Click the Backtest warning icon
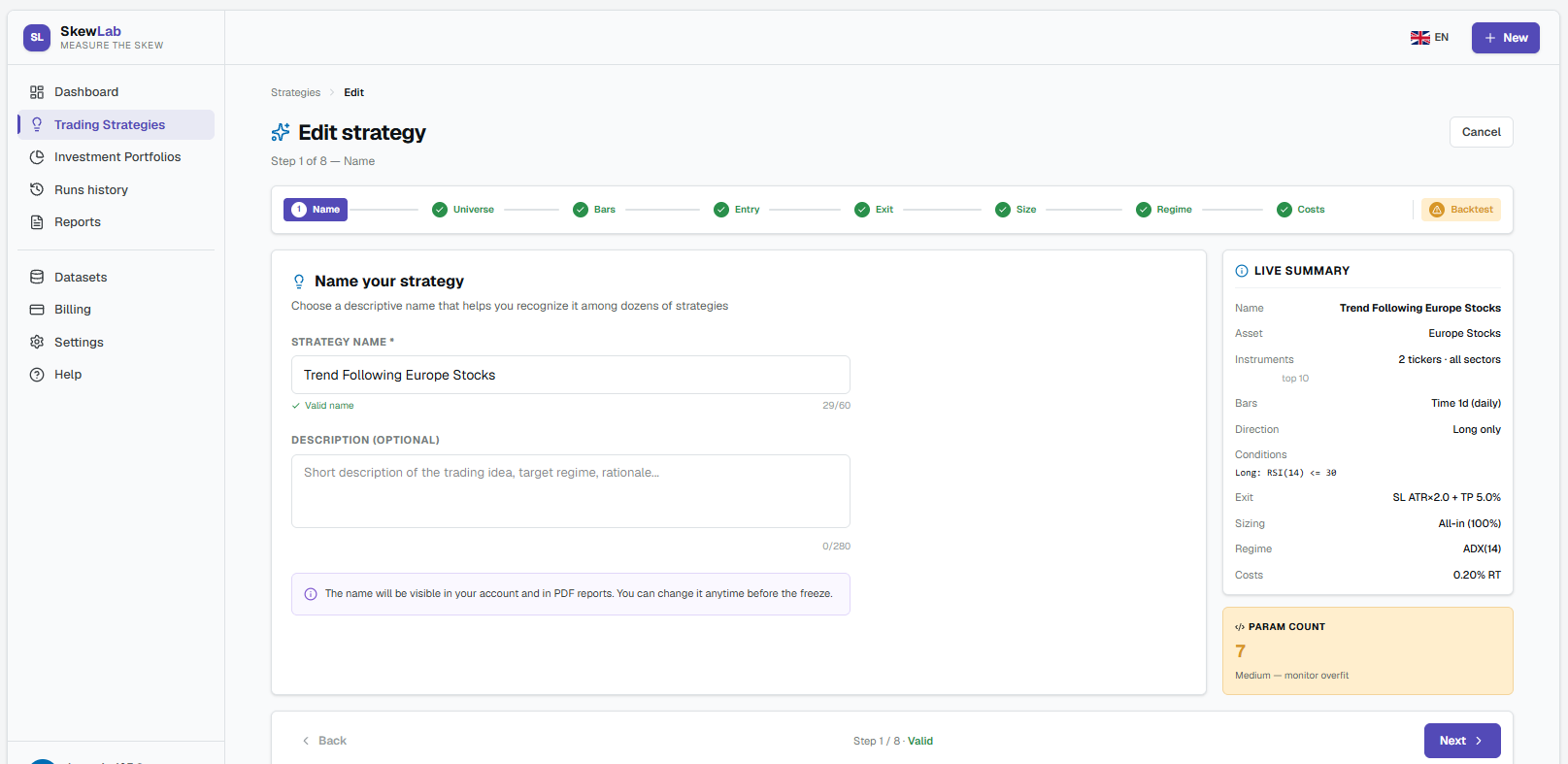 pos(1437,210)
